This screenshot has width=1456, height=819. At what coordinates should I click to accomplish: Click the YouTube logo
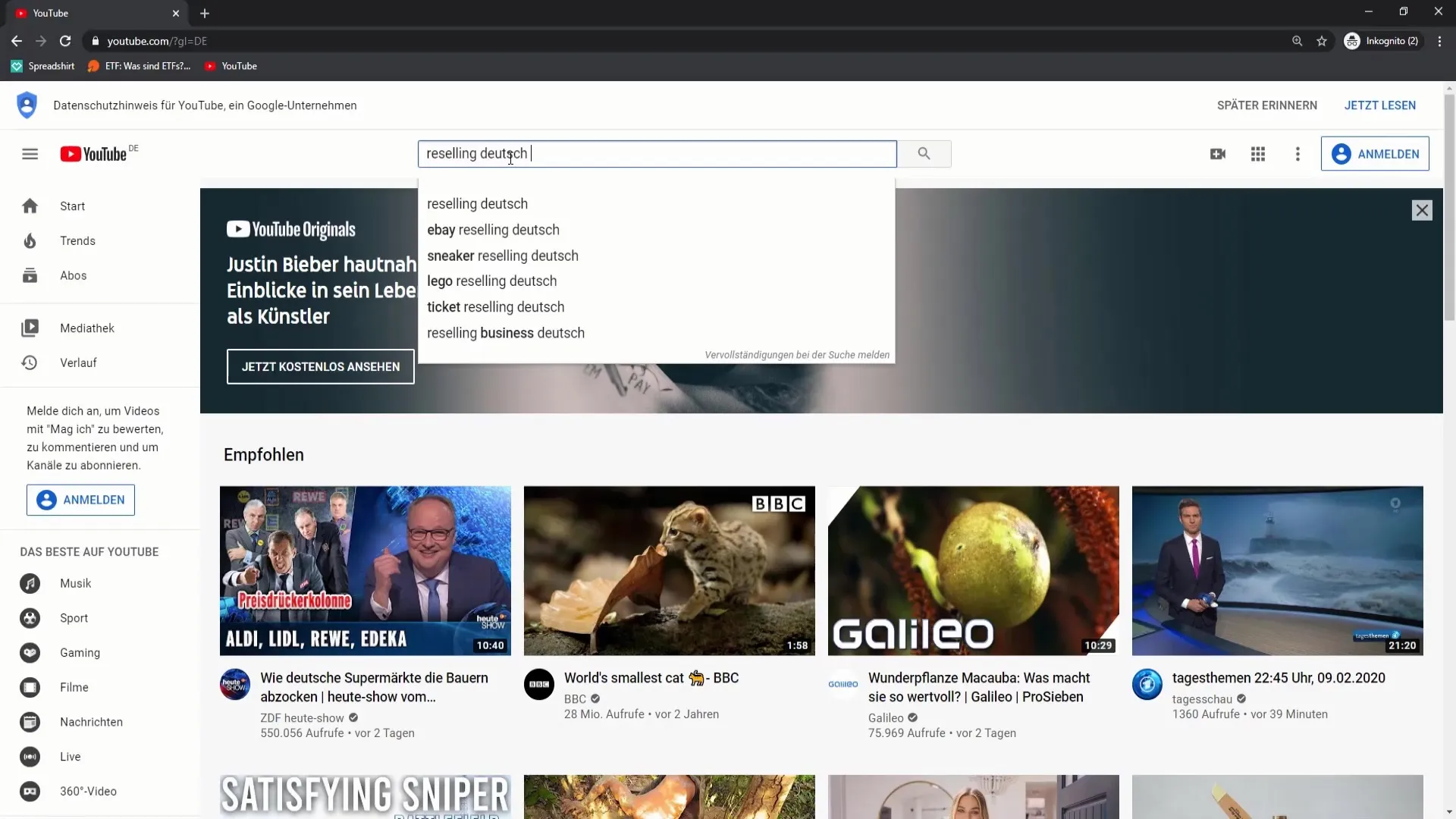93,154
